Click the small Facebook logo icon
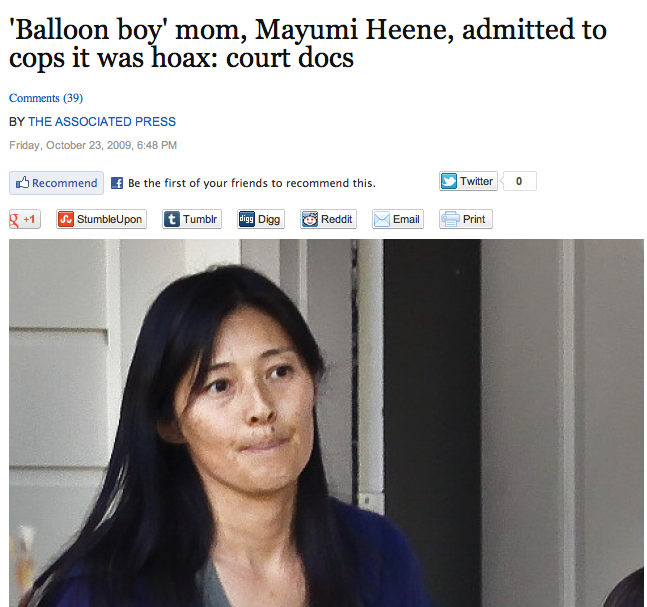The height and width of the screenshot is (607, 647). pos(117,183)
